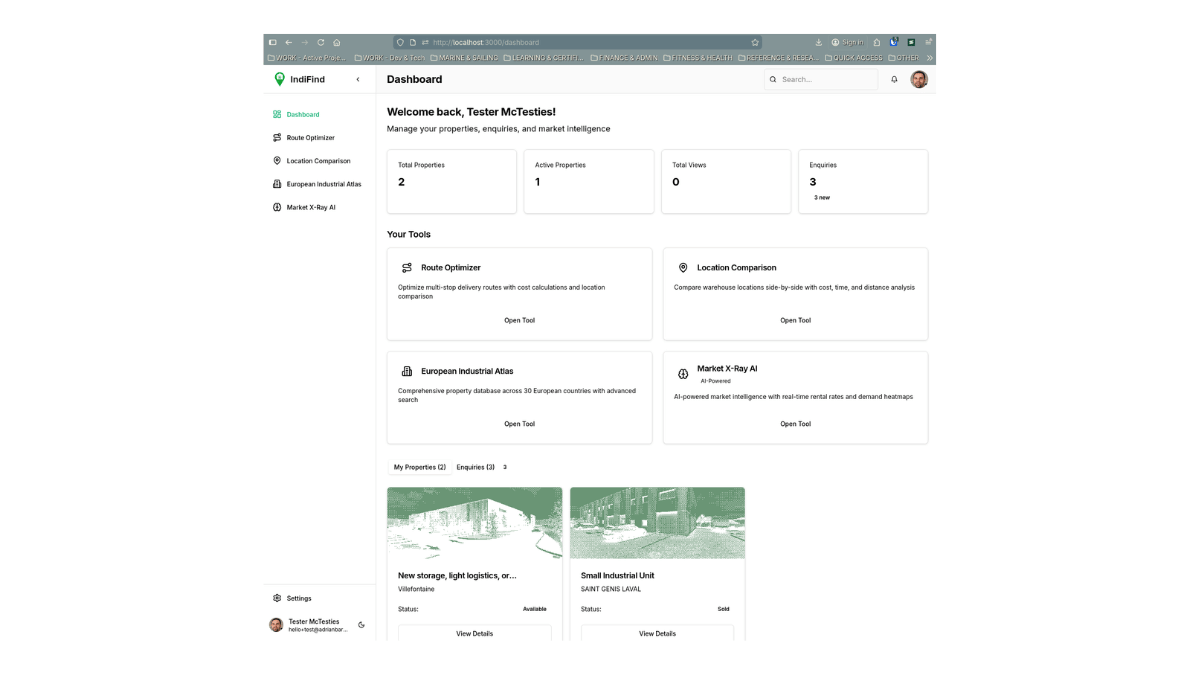Image resolution: width=1200 pixels, height=675 pixels.
Task: Click the Villefontaine property thumbnail image
Action: click(474, 522)
